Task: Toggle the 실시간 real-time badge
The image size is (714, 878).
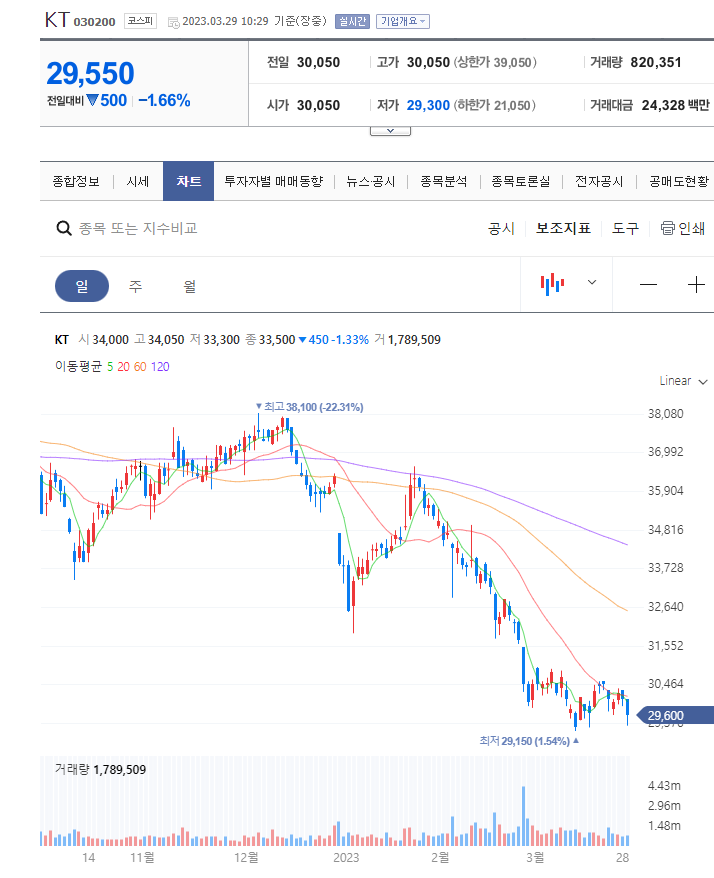Action: (x=352, y=21)
